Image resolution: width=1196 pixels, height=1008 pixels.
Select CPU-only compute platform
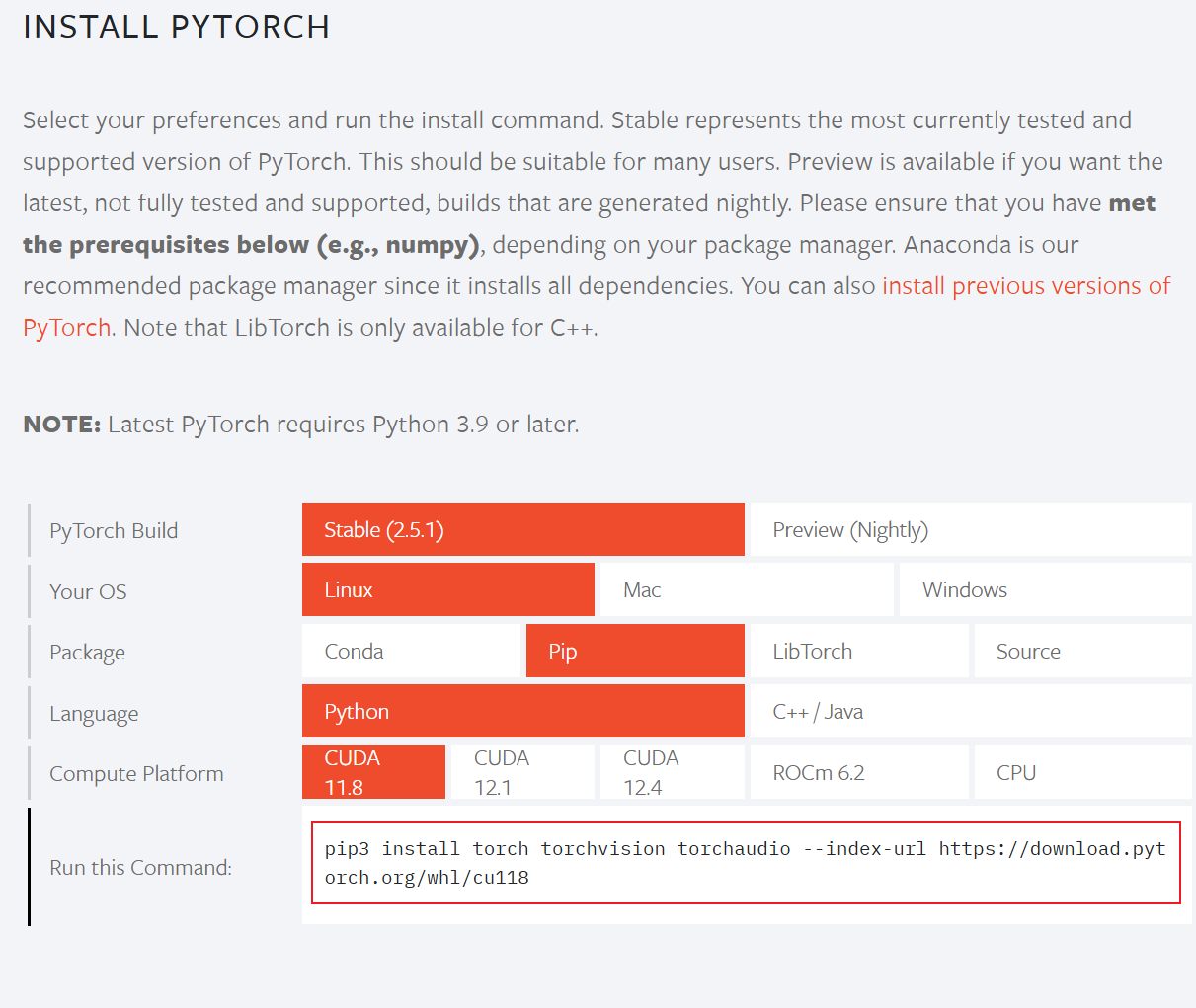(x=1082, y=771)
